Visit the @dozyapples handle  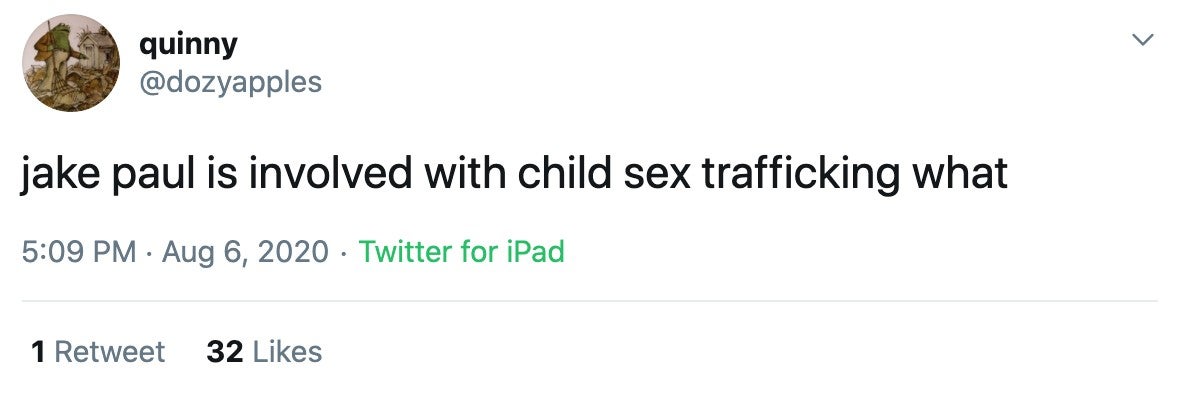pos(230,81)
